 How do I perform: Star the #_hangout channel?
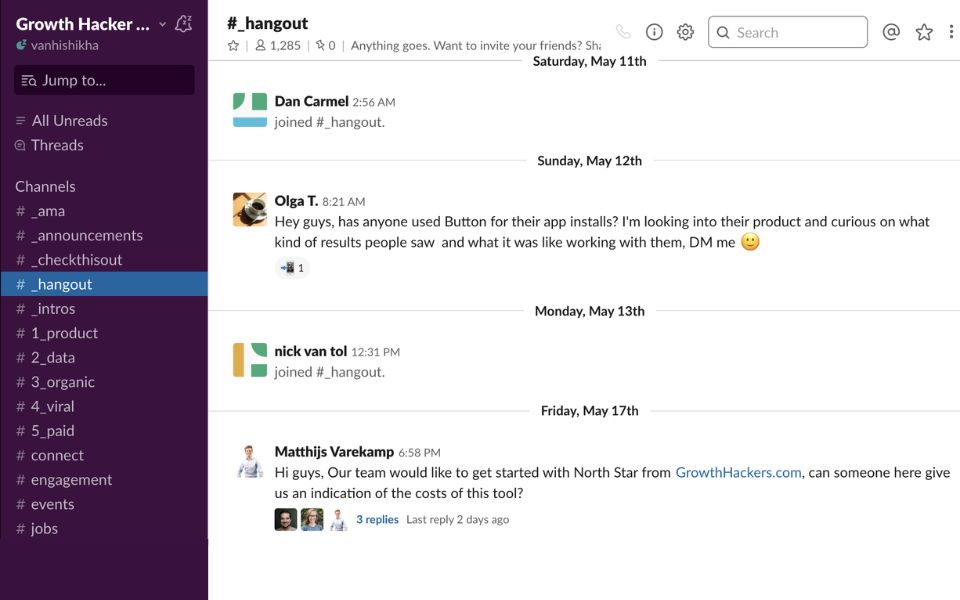point(233,45)
